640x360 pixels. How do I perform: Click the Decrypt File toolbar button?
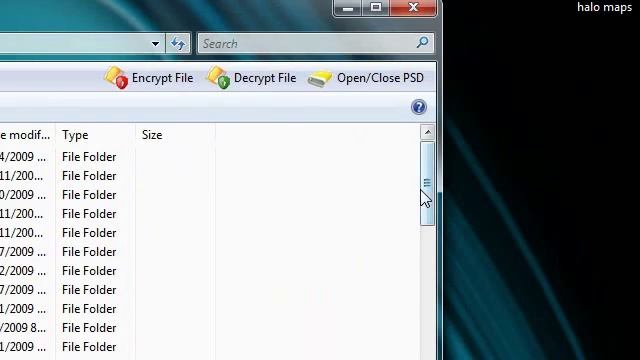[251, 78]
